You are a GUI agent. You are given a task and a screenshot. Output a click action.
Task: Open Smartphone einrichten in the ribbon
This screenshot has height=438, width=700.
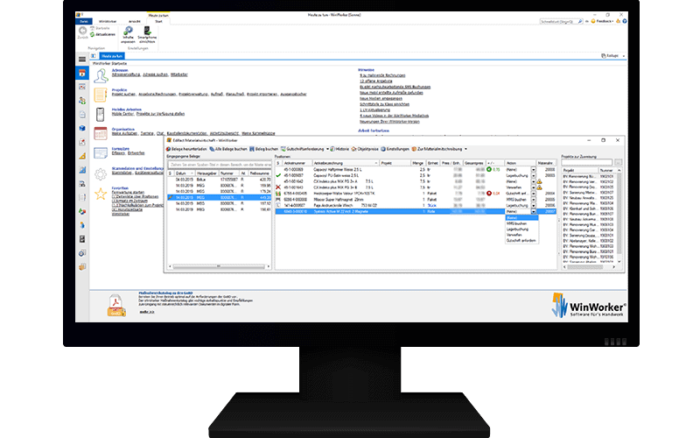click(147, 34)
